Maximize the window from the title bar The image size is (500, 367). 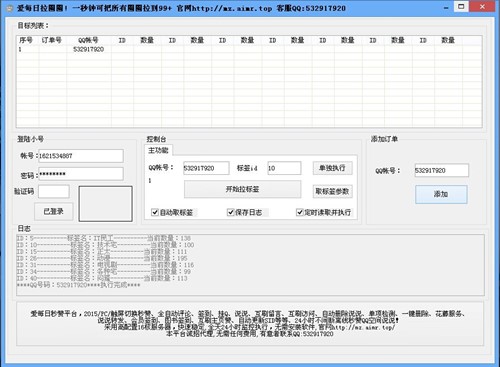(461, 7)
